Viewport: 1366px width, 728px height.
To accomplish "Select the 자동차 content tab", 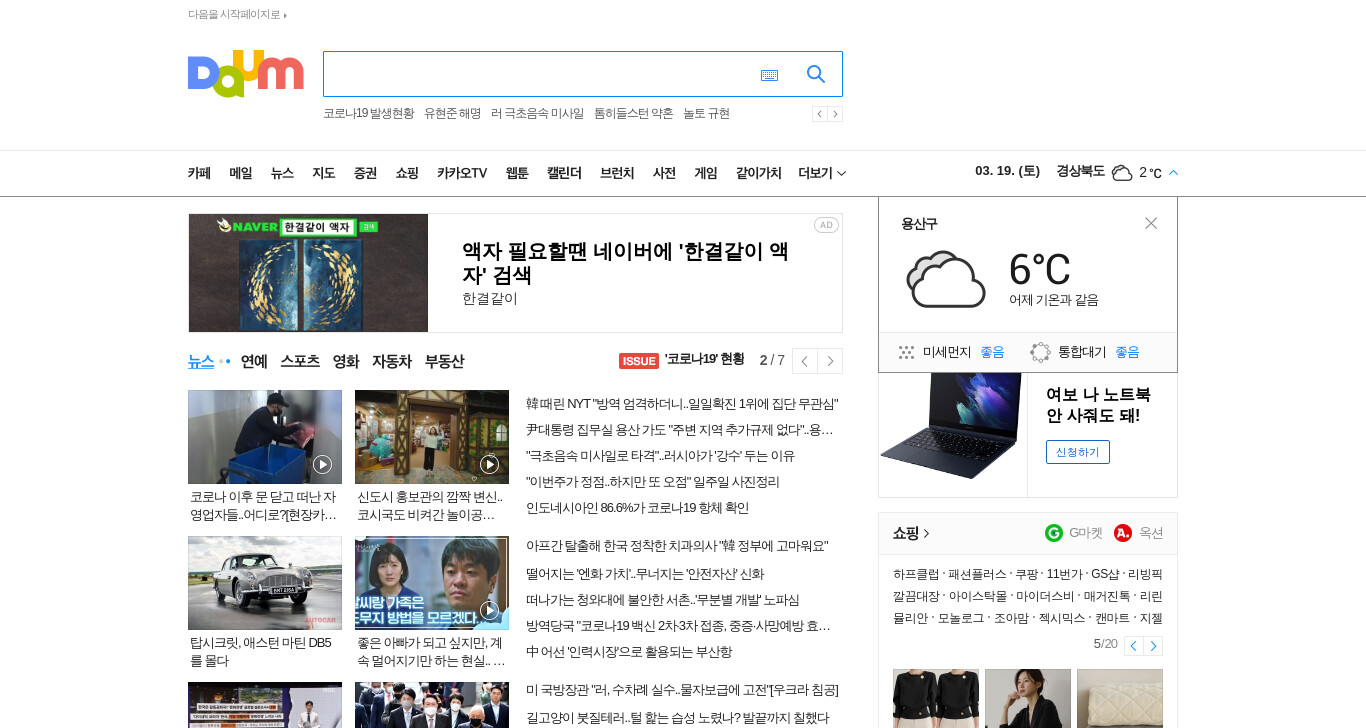I will (x=392, y=361).
